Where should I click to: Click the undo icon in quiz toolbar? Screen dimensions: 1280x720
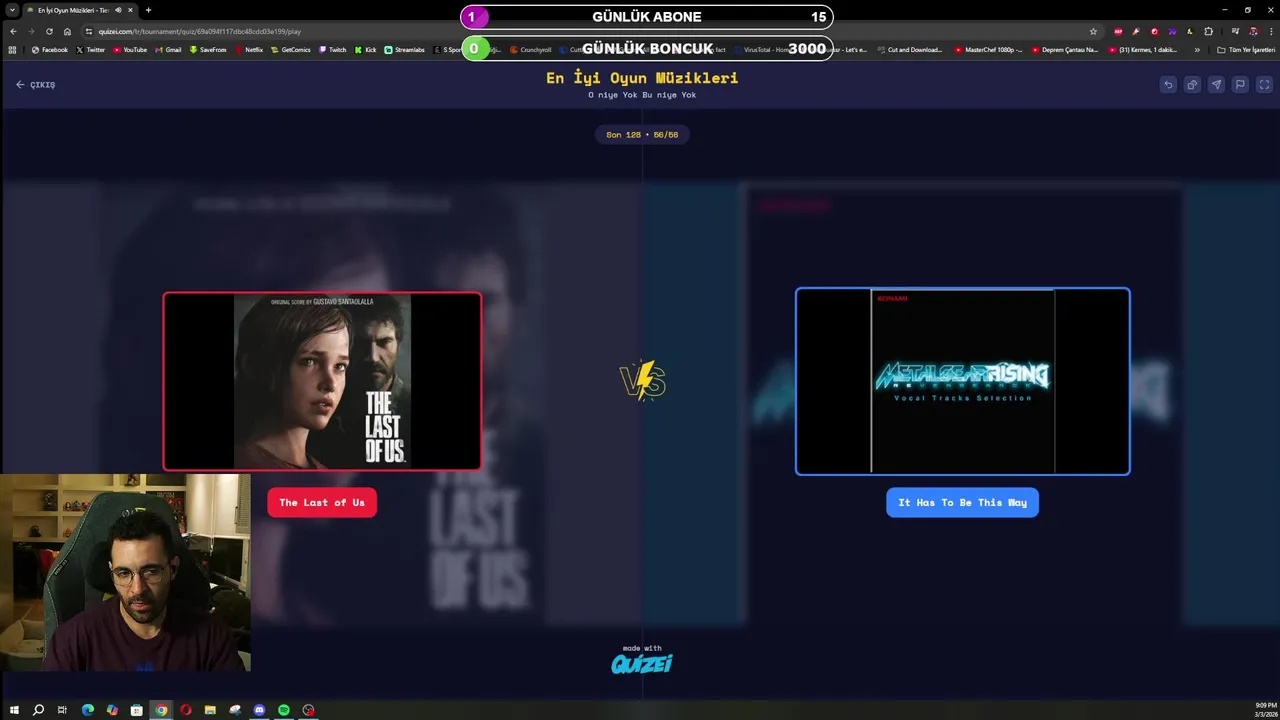tap(1168, 85)
